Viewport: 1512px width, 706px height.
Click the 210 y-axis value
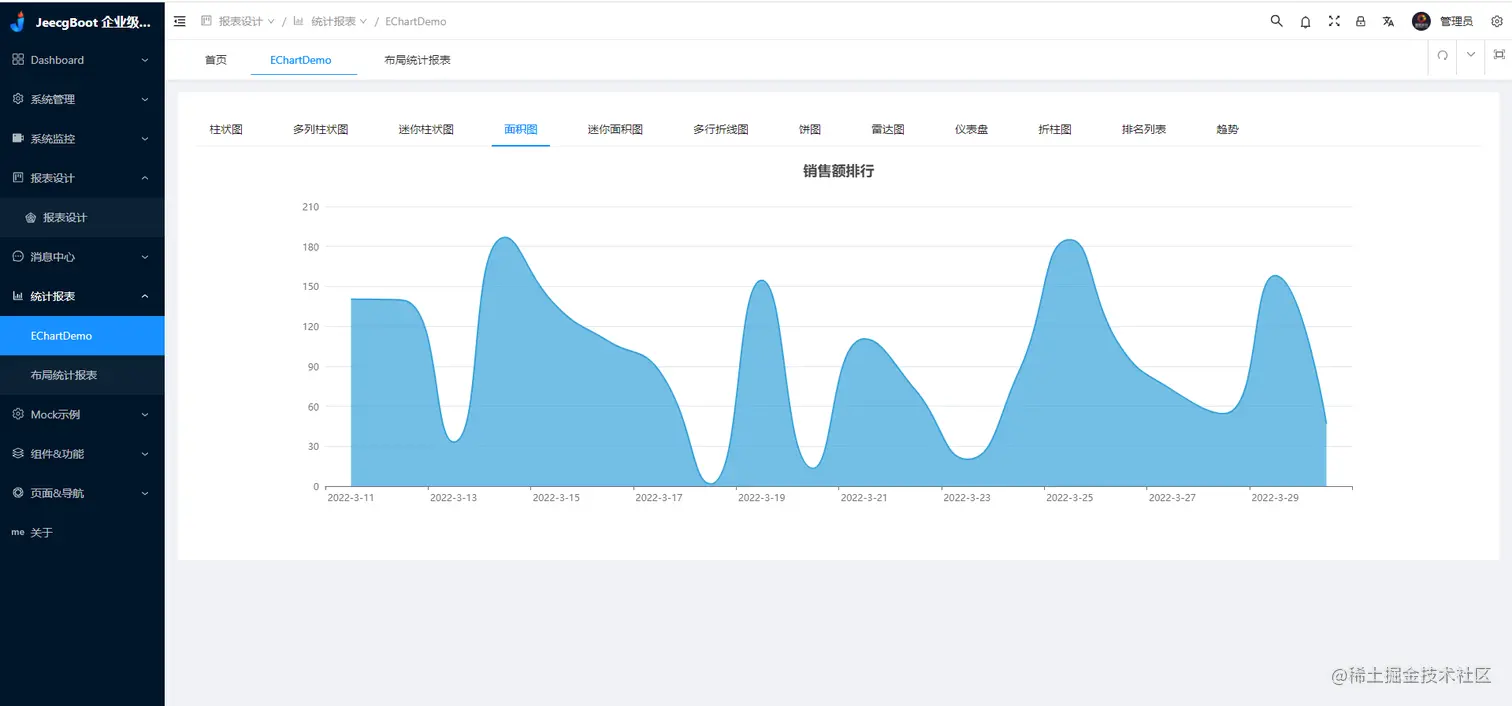click(x=311, y=207)
